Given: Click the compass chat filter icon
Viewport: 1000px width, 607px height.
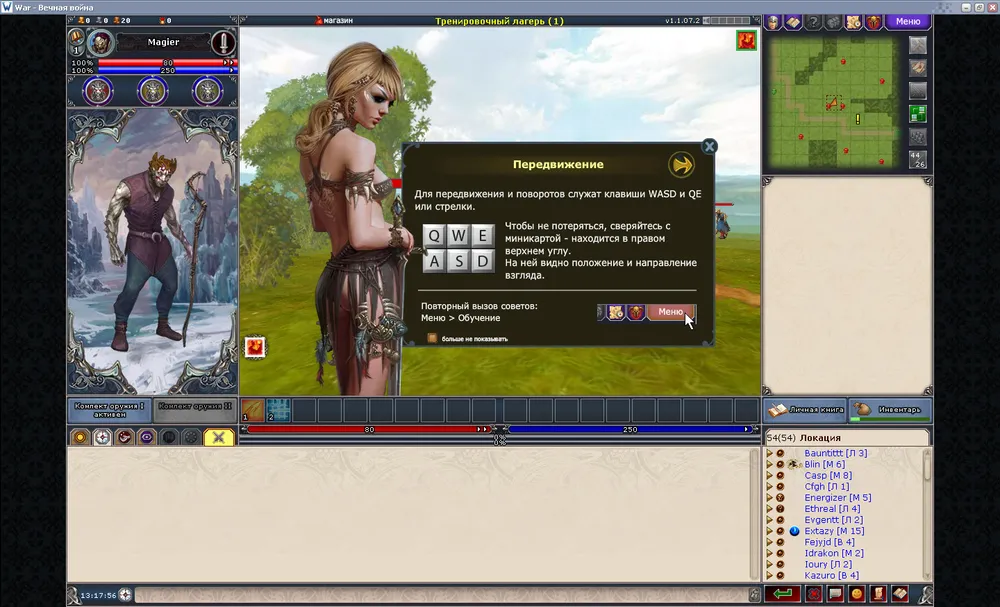Looking at the screenshot, I should (102, 437).
